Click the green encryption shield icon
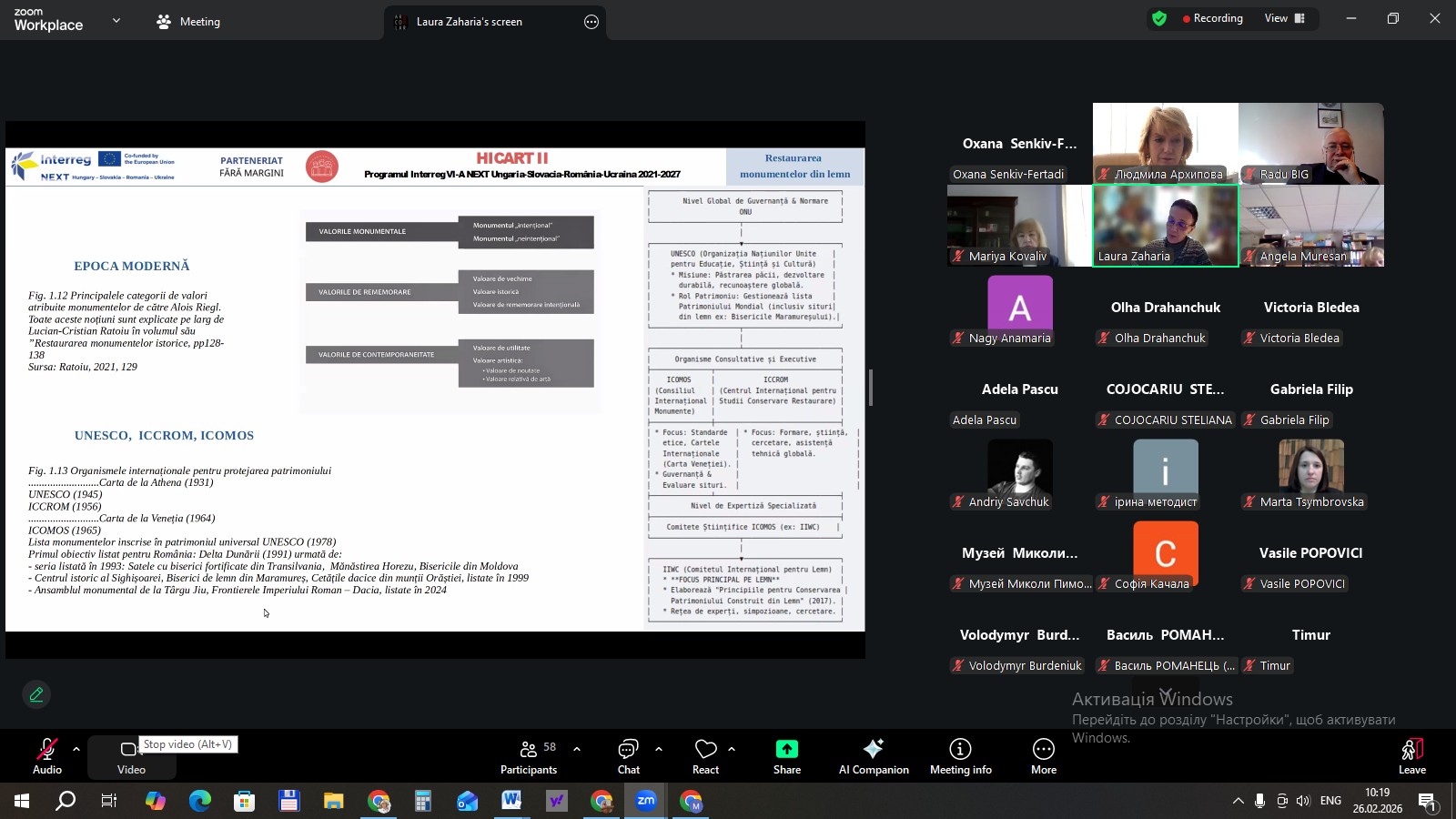The image size is (1456, 819). point(1158,18)
